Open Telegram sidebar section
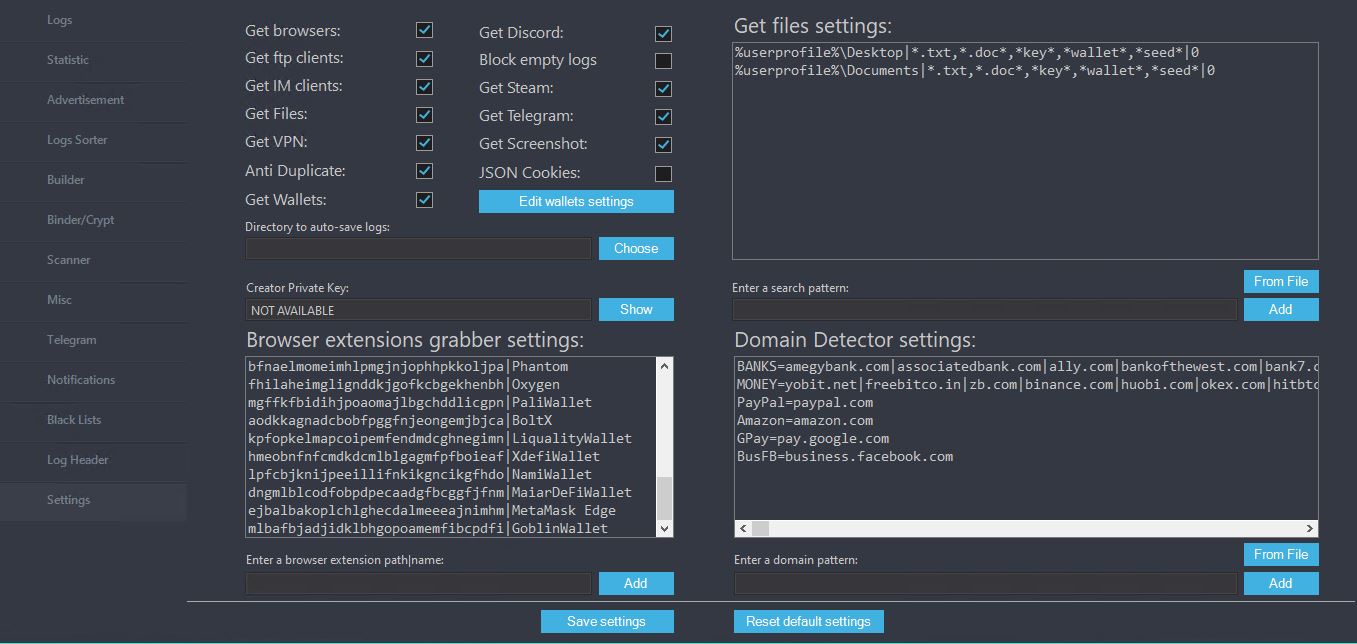The width and height of the screenshot is (1357, 644). tap(93, 340)
